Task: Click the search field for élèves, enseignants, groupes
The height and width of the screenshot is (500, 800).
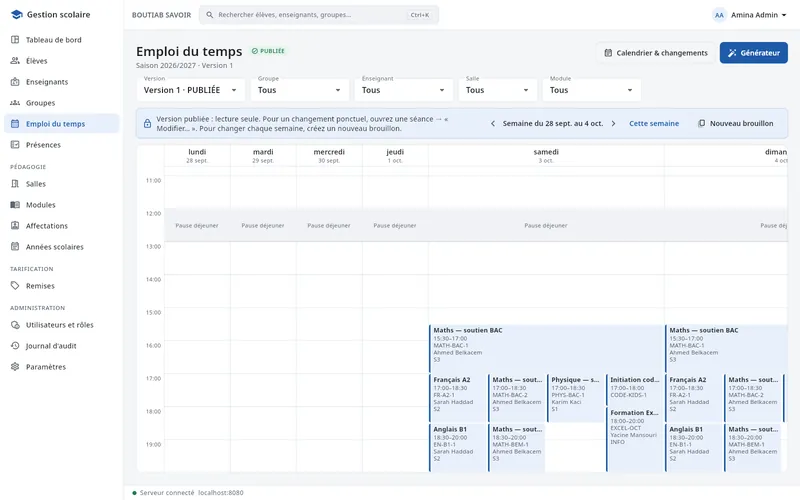Action: pos(319,15)
